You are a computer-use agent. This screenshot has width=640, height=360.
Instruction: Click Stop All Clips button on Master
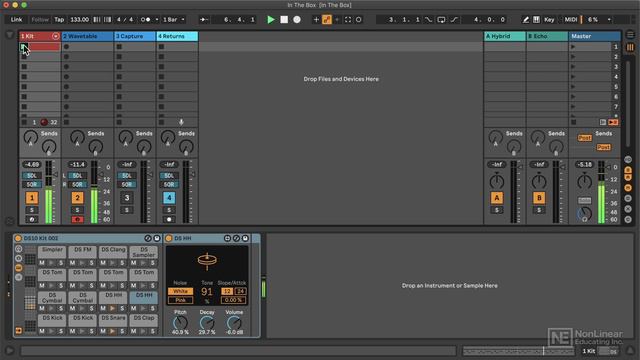574,122
